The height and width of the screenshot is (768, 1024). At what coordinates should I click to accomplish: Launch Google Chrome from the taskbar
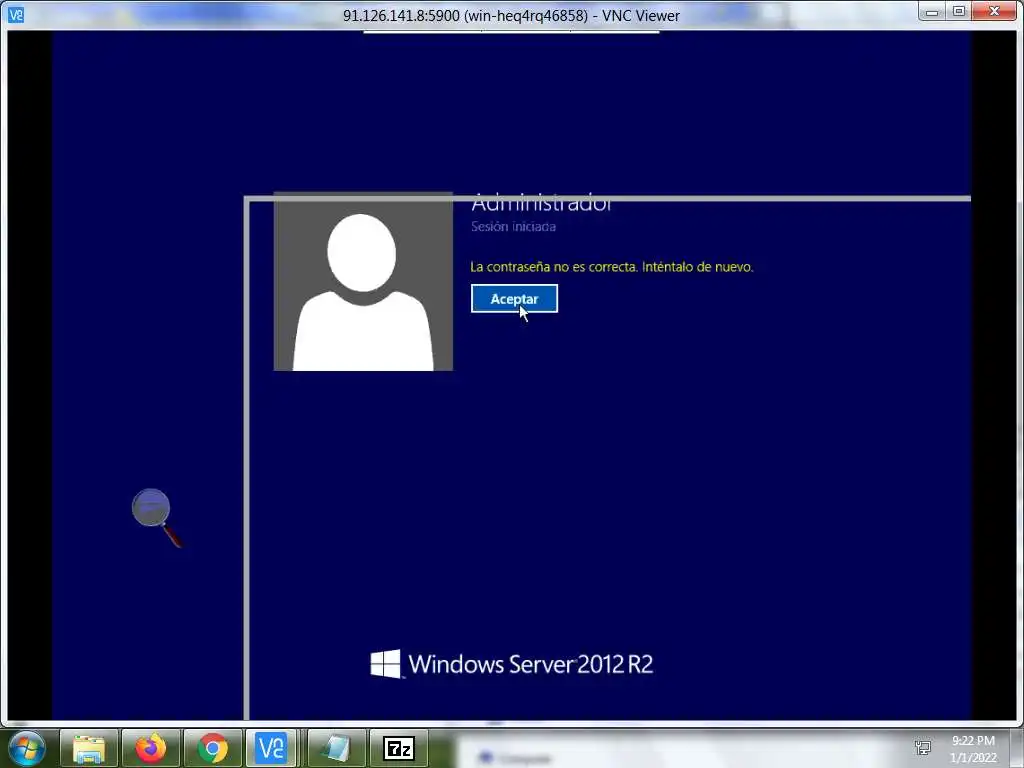[x=213, y=748]
